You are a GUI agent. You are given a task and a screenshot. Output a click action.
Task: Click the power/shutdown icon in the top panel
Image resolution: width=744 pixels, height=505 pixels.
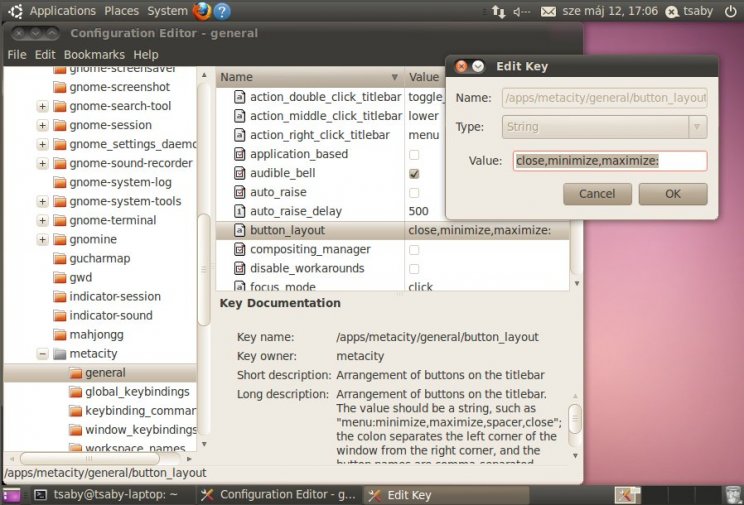point(731,11)
